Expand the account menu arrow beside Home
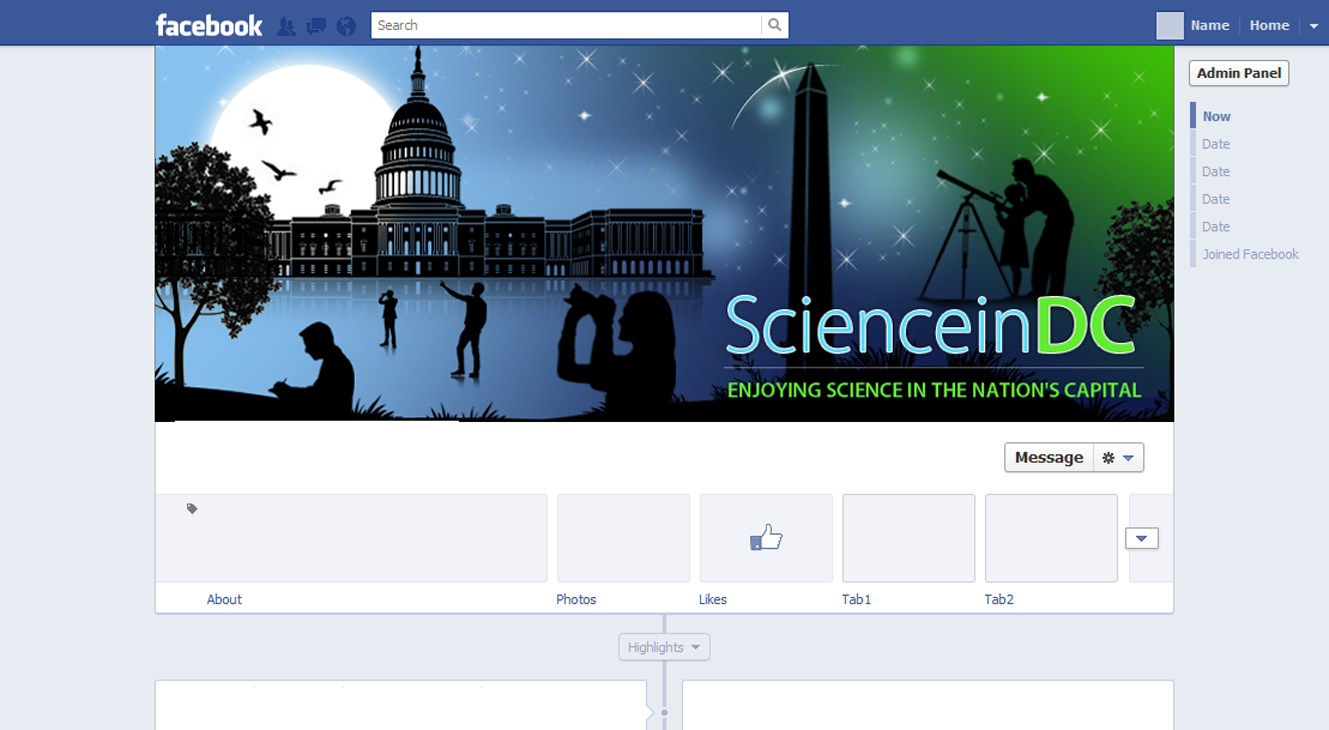Image resolution: width=1329 pixels, height=730 pixels. pyautogui.click(x=1314, y=26)
